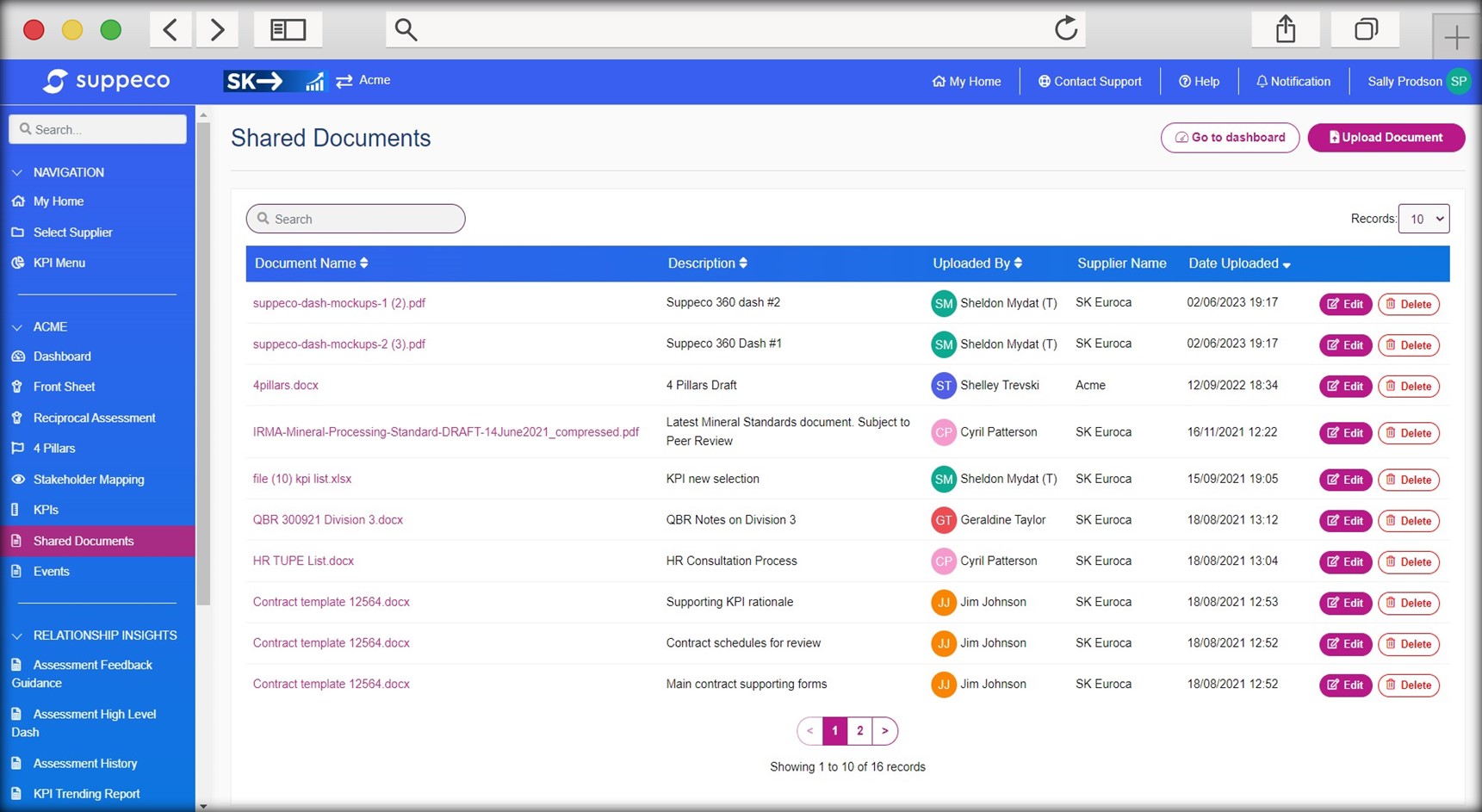Click the swap arrows icon beside Acme

(x=344, y=81)
